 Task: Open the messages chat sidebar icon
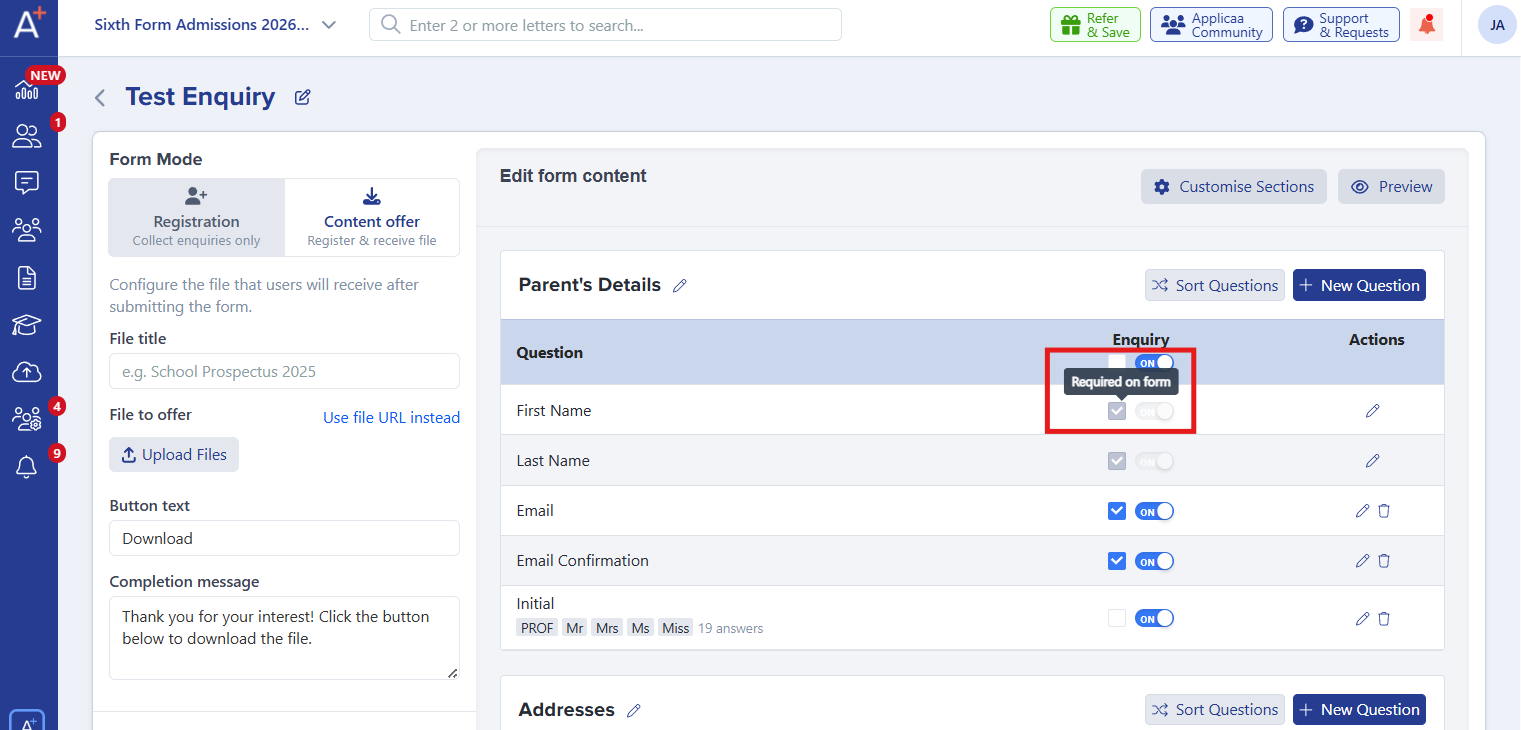click(26, 182)
